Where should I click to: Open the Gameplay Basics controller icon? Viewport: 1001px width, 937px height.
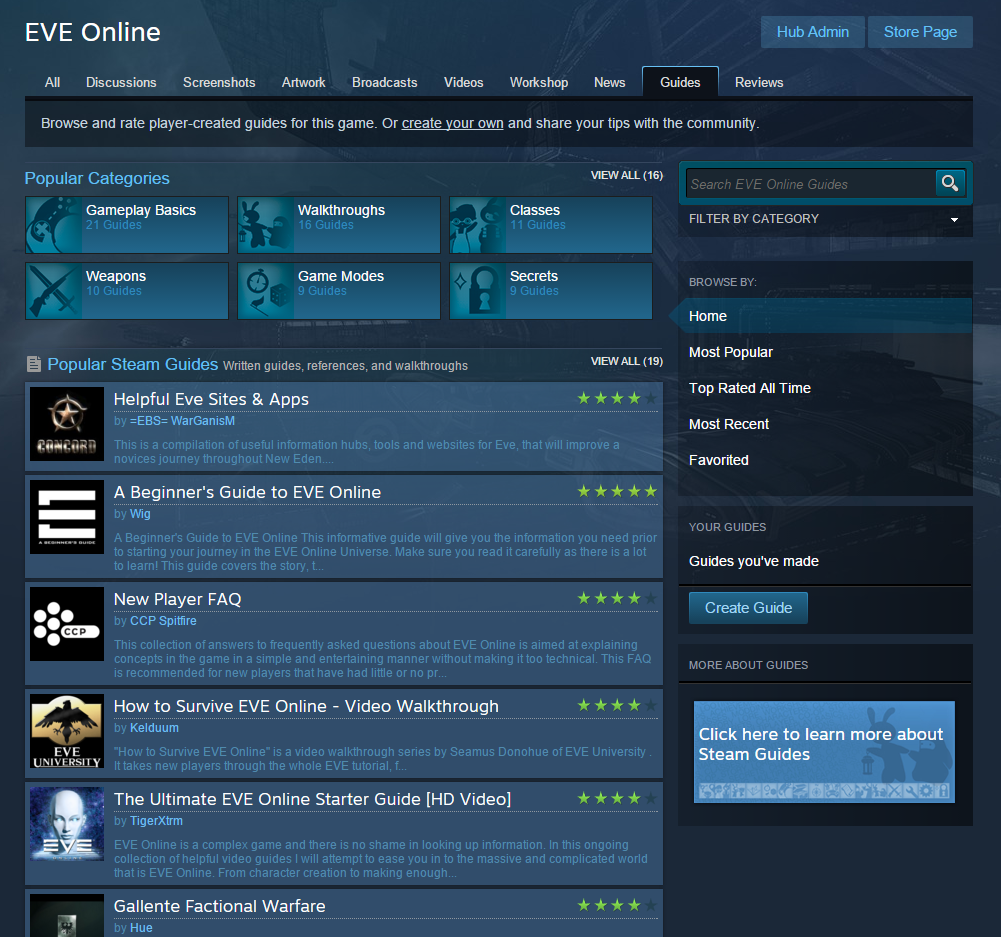(x=54, y=225)
